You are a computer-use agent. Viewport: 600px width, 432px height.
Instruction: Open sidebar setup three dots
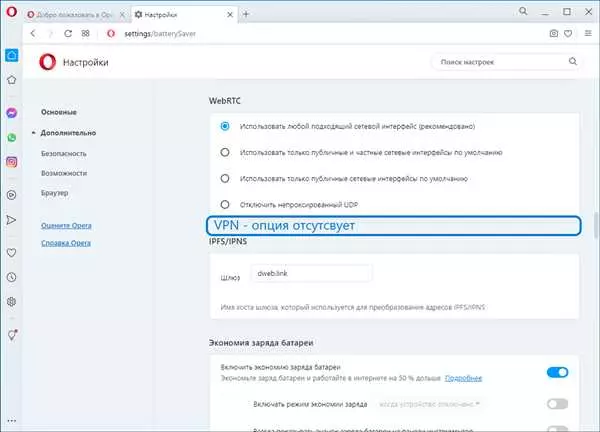11,421
